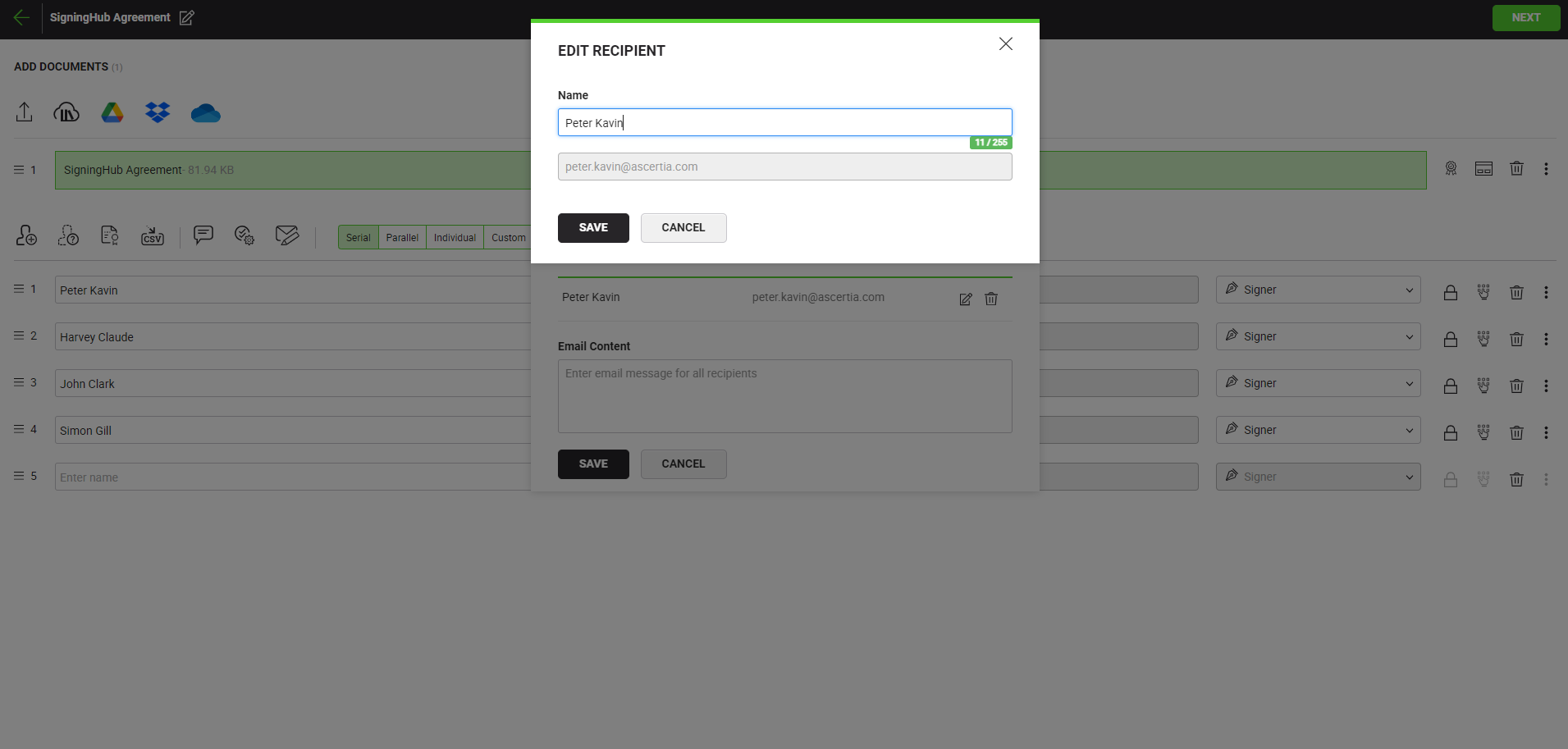This screenshot has width=1568, height=749.
Task: Open more options for Simon Gill row
Action: tap(1546, 432)
